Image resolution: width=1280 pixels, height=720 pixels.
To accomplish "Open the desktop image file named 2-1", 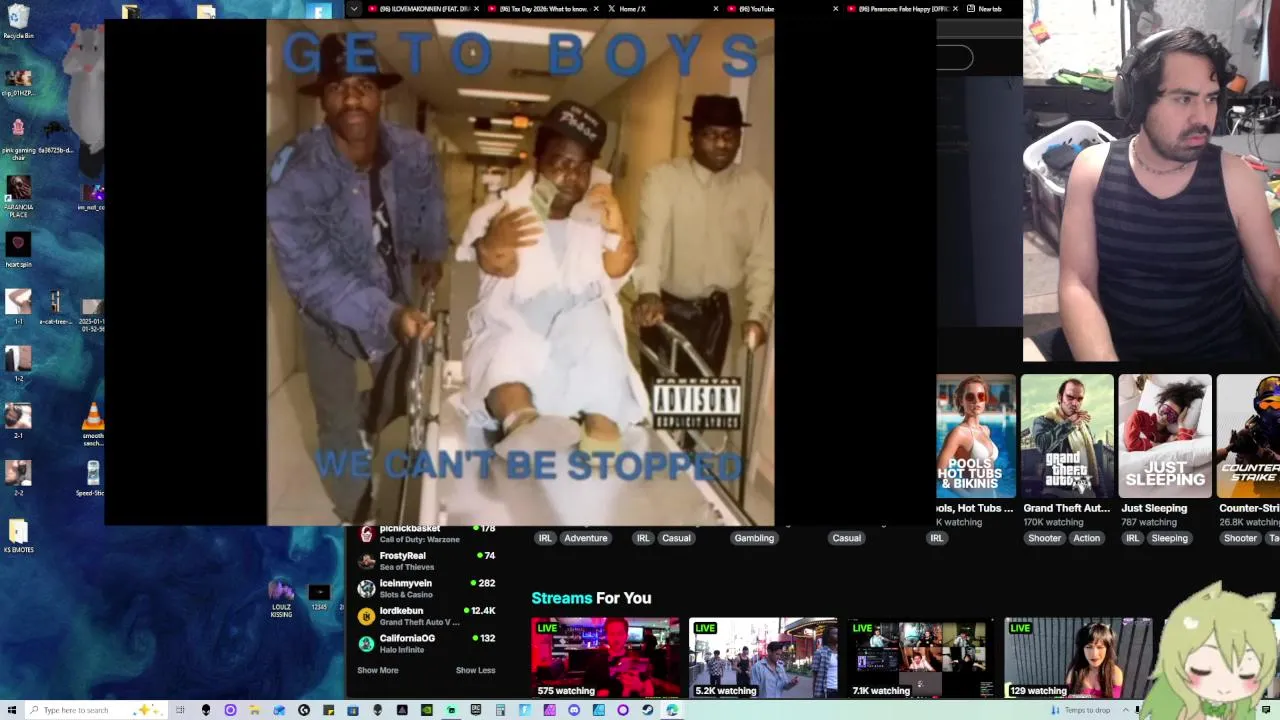I will (x=18, y=421).
